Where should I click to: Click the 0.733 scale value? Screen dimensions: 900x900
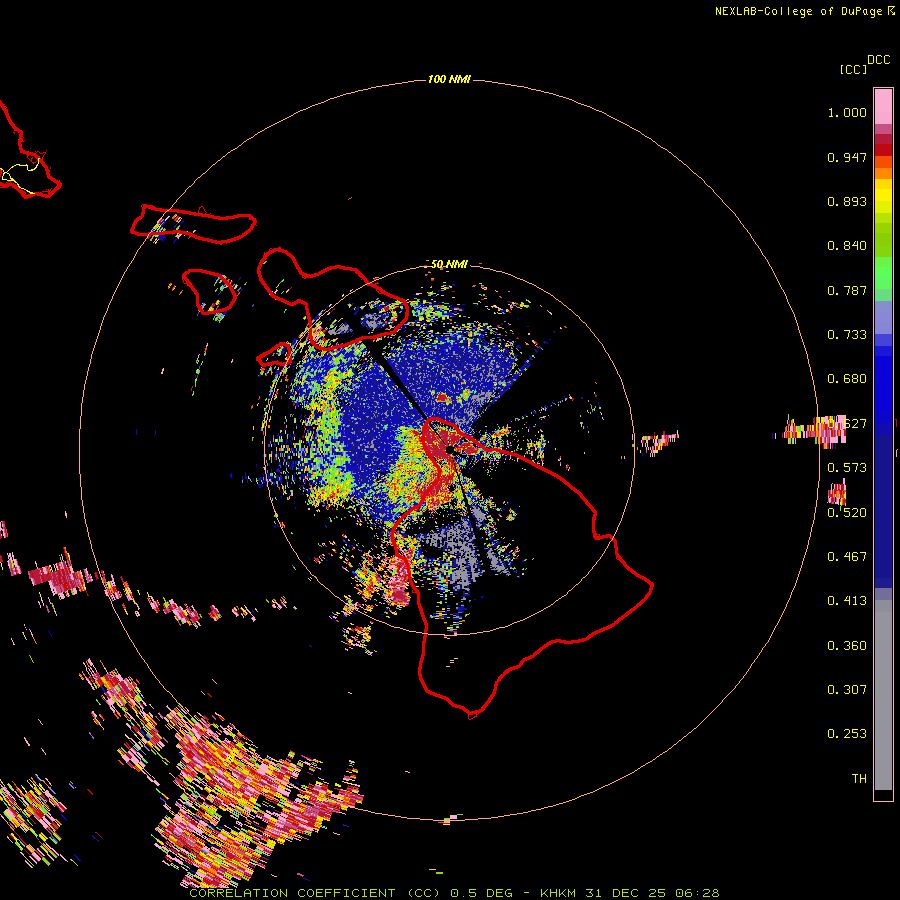(x=847, y=335)
